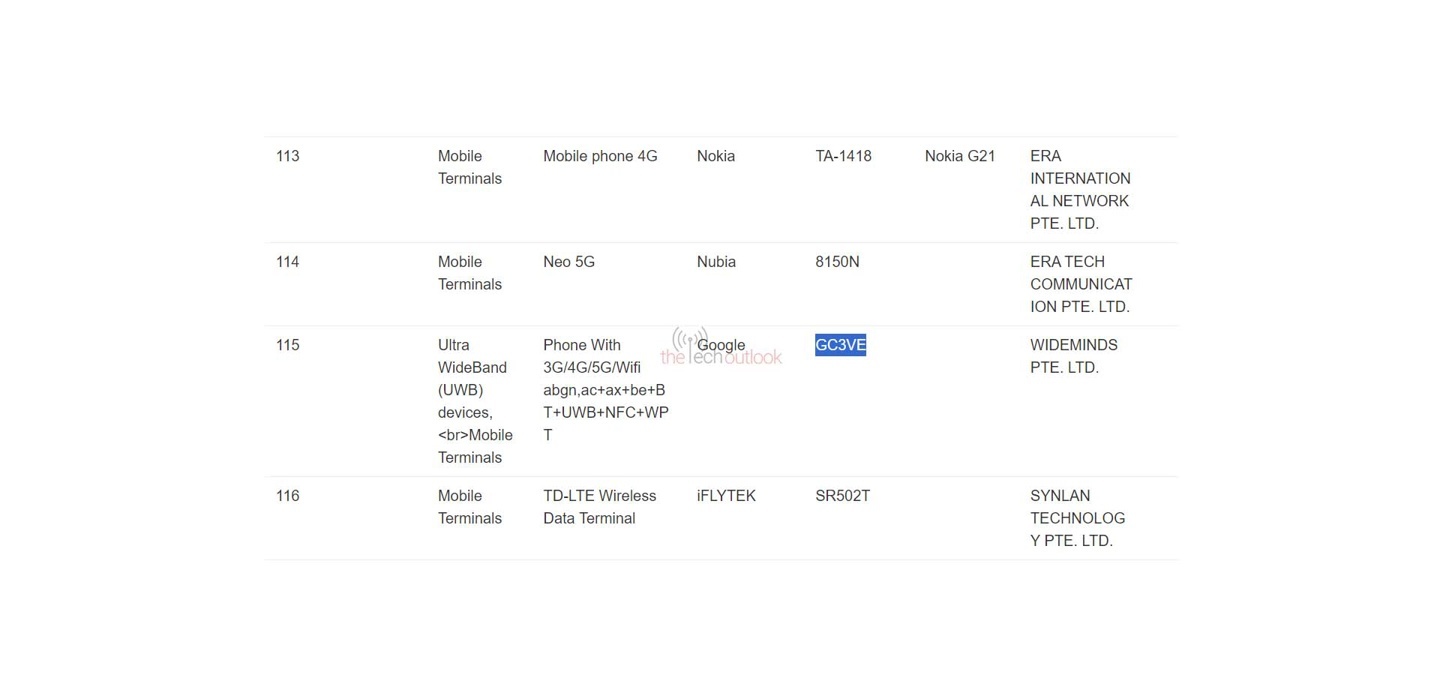
Task: Click the SR502T model cell
Action: click(x=842, y=496)
